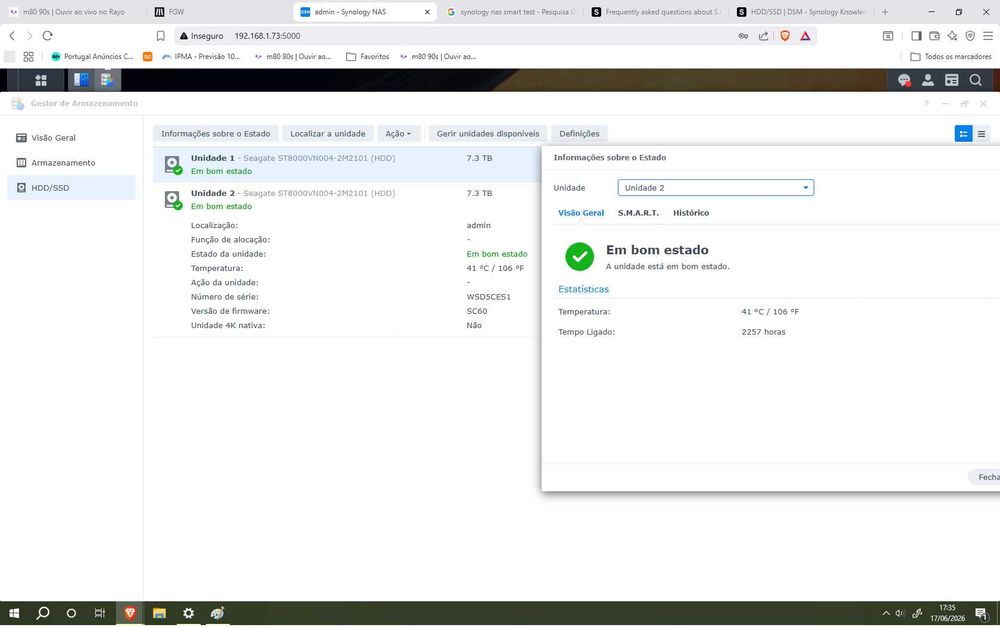Open the Brave wallet icon
Image resolution: width=1000 pixels, height=627 pixels.
(x=934, y=36)
